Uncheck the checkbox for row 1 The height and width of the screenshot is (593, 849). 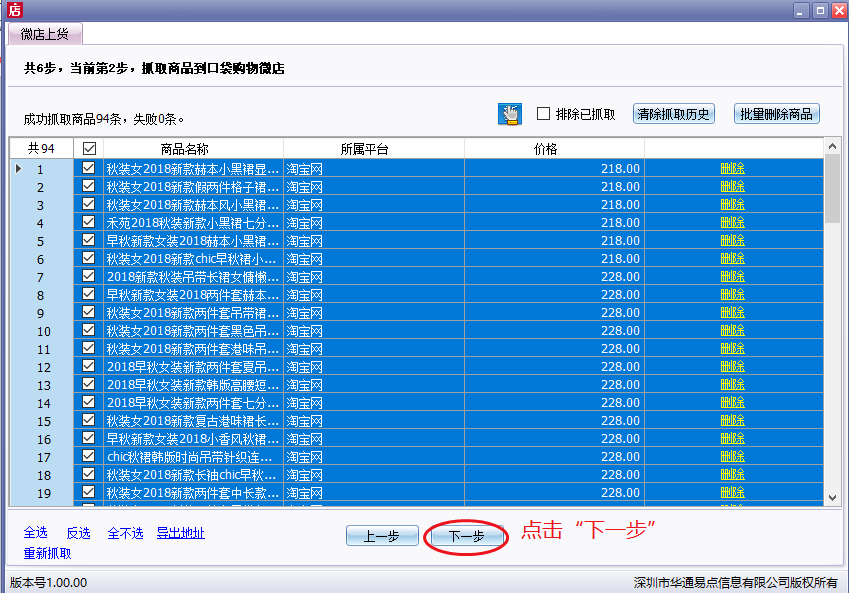tap(89, 168)
